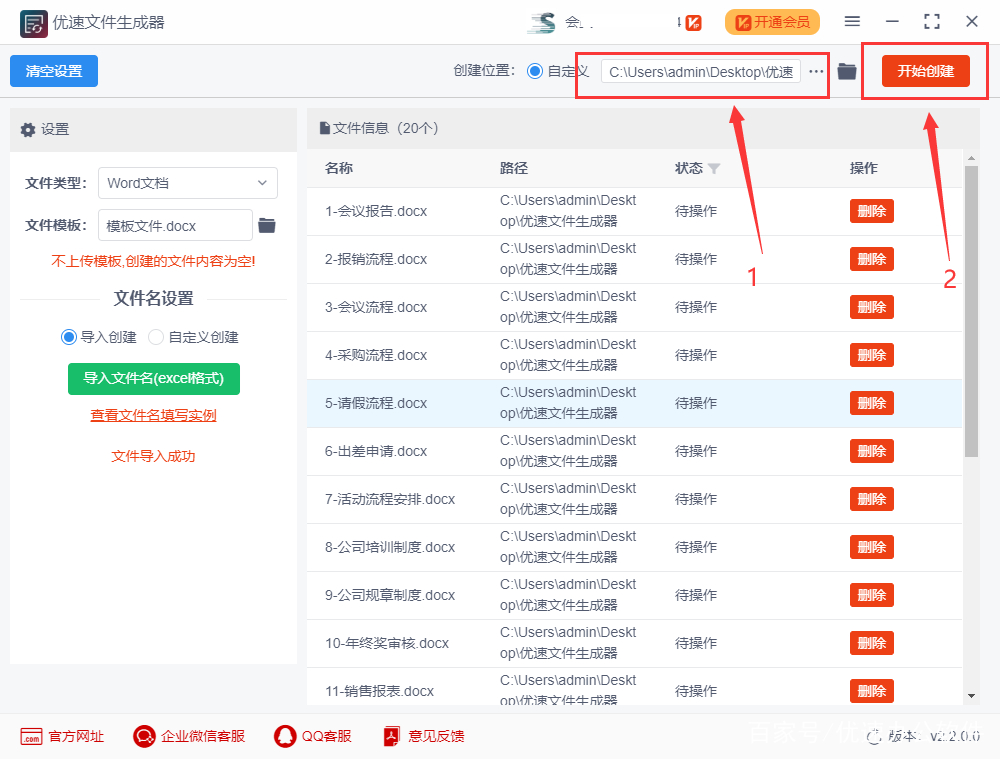Viewport: 1000px width, 760px height.
Task: Click the 清空设置 button
Action: [54, 71]
